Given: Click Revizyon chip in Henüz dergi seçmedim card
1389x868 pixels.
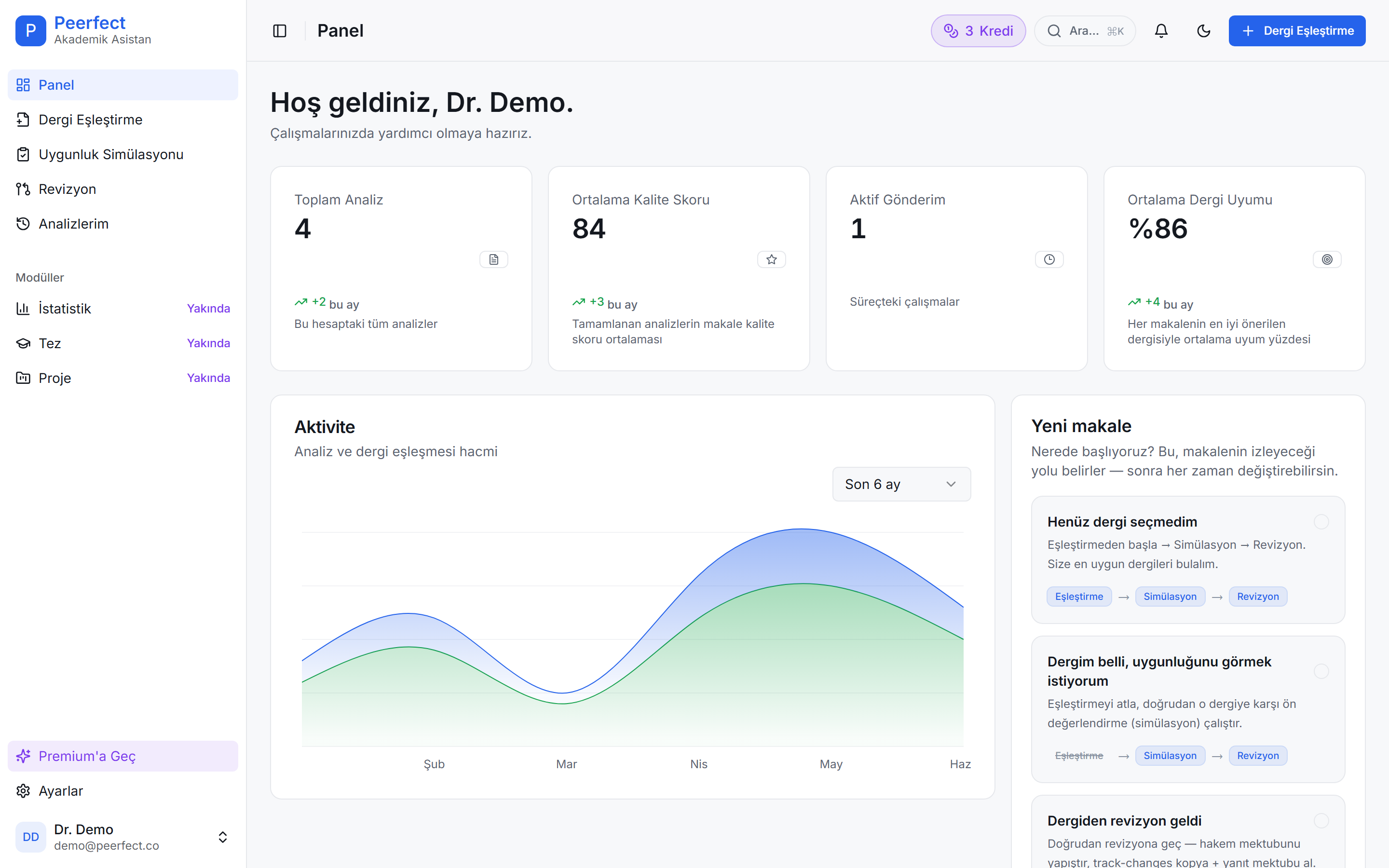Looking at the screenshot, I should click(x=1257, y=597).
